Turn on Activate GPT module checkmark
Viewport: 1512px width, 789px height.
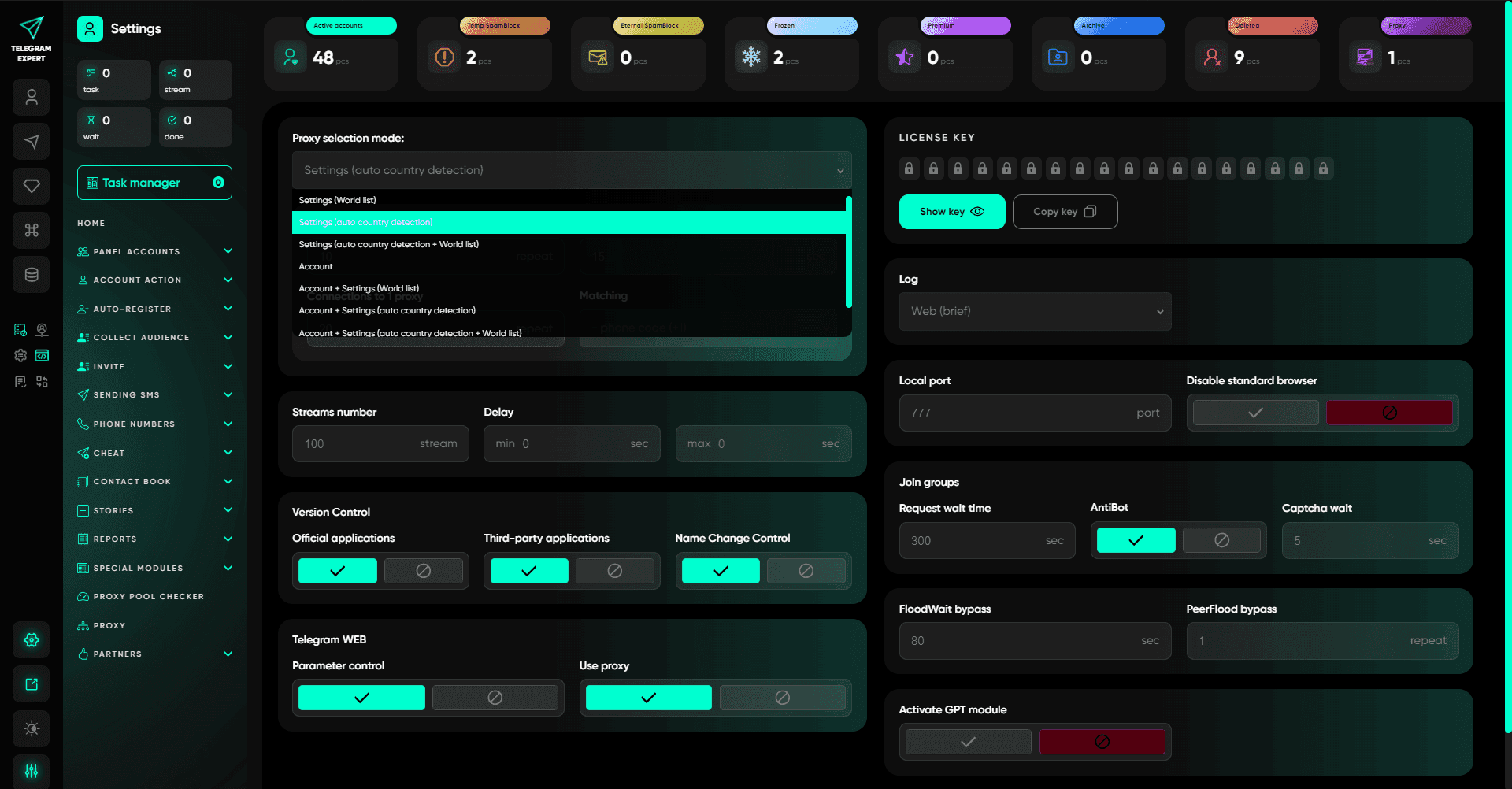[968, 742]
